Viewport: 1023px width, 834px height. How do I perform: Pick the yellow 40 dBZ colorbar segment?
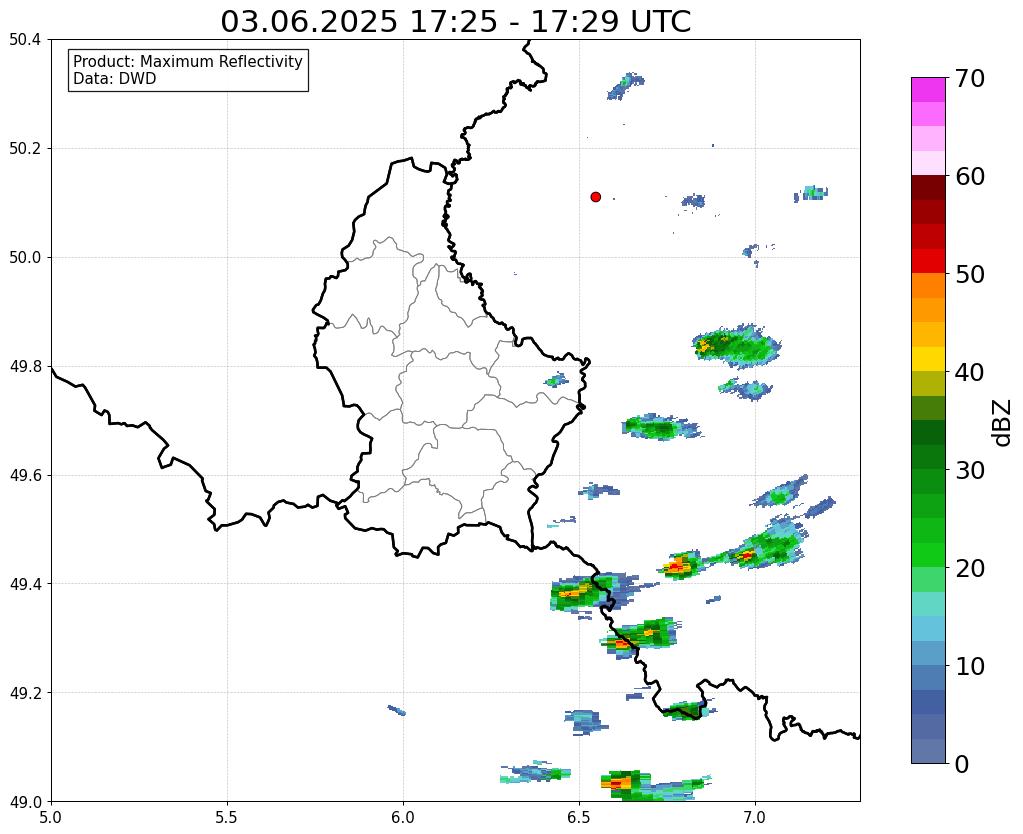[x=928, y=359]
